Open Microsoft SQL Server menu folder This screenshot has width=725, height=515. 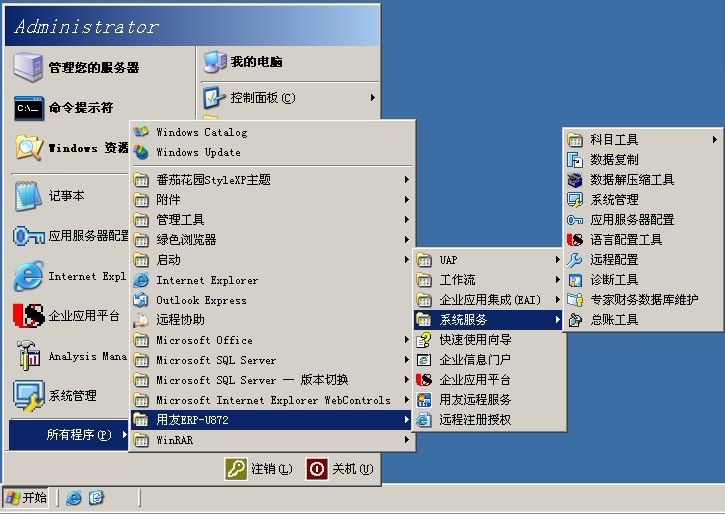point(273,360)
